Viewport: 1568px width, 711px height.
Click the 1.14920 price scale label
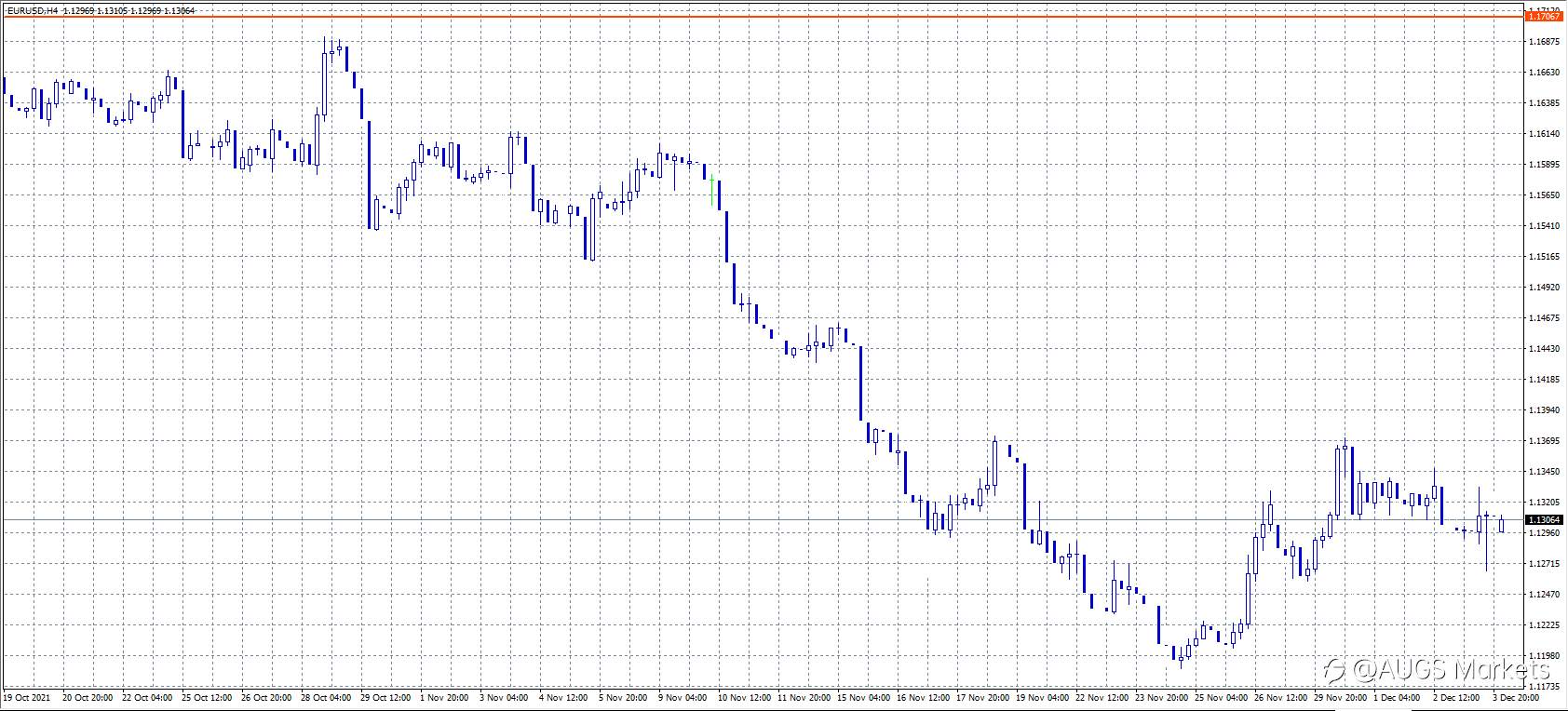(1543, 288)
